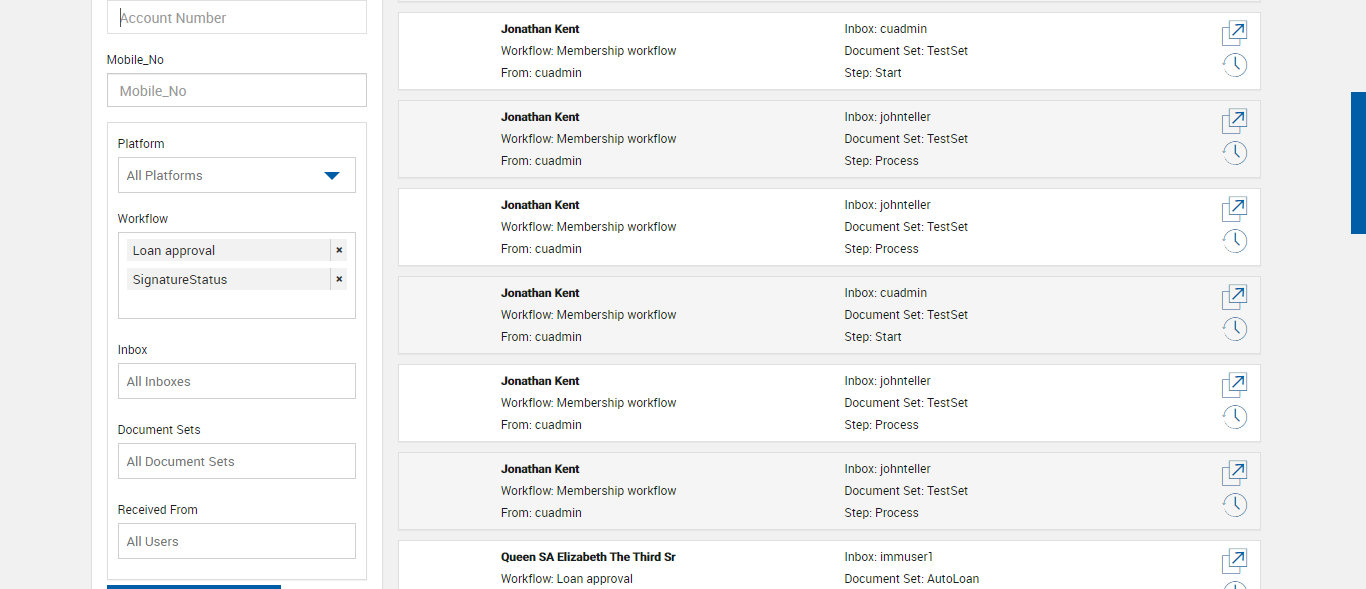Open icon on second johnteller Process row
1366x589 pixels.
tap(1234, 210)
